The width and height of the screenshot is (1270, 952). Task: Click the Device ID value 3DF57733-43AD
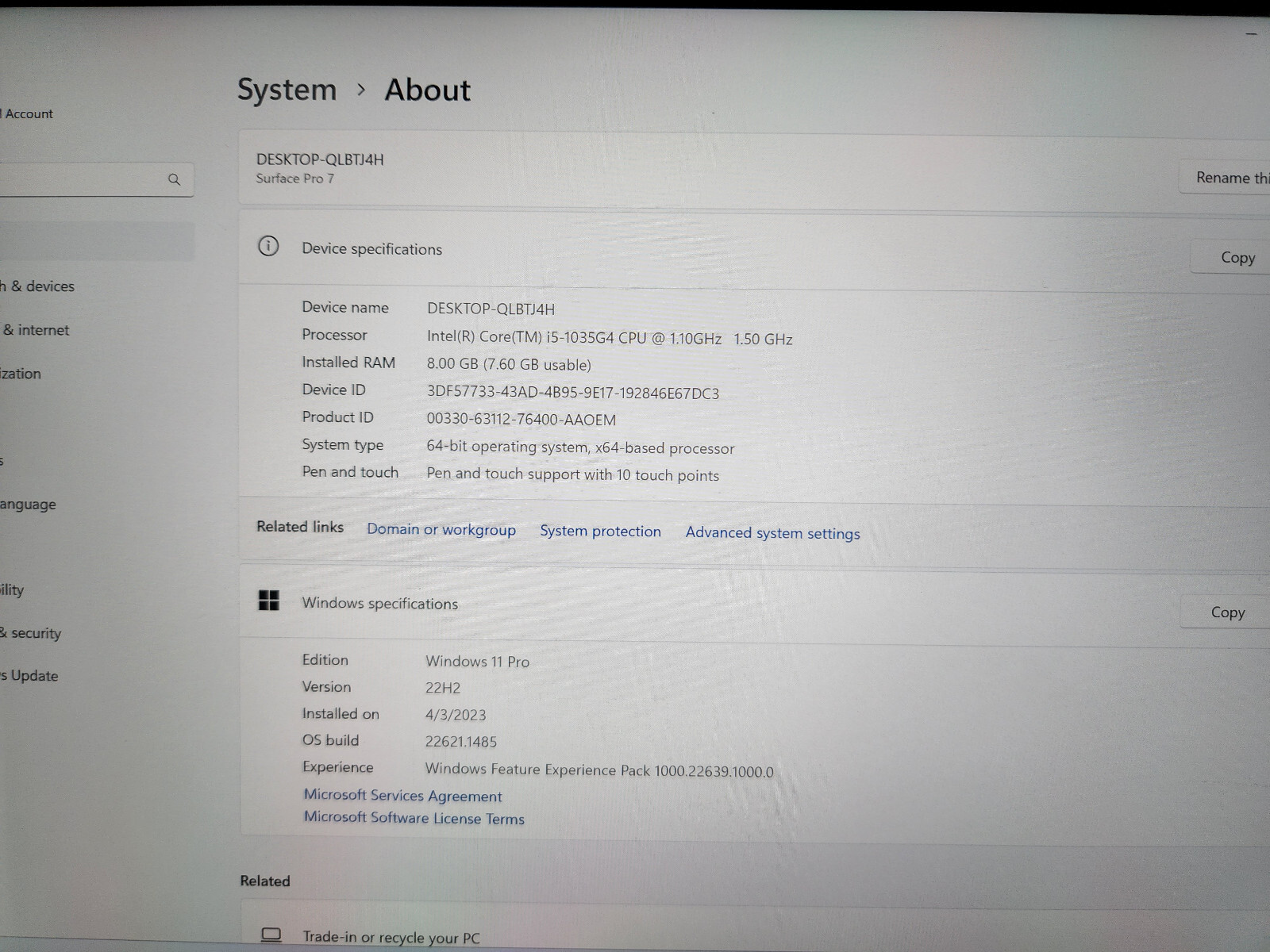pyautogui.click(x=572, y=393)
